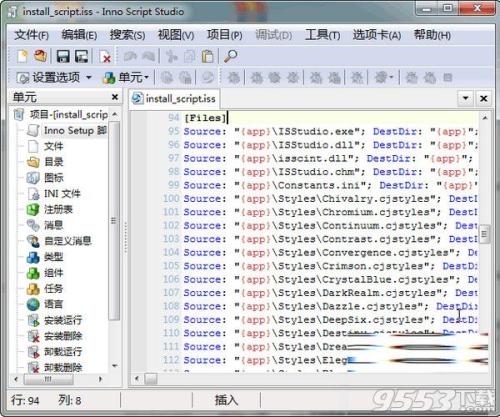
Task: Click the 单元 toolbar button
Action: (x=122, y=78)
